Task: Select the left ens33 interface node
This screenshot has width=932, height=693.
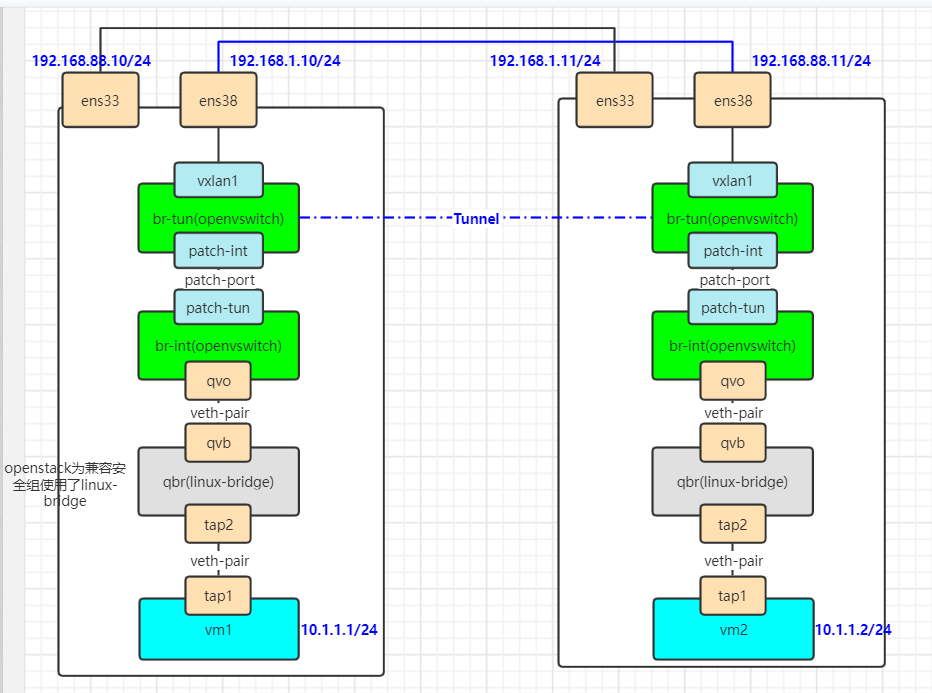Action: click(100, 100)
